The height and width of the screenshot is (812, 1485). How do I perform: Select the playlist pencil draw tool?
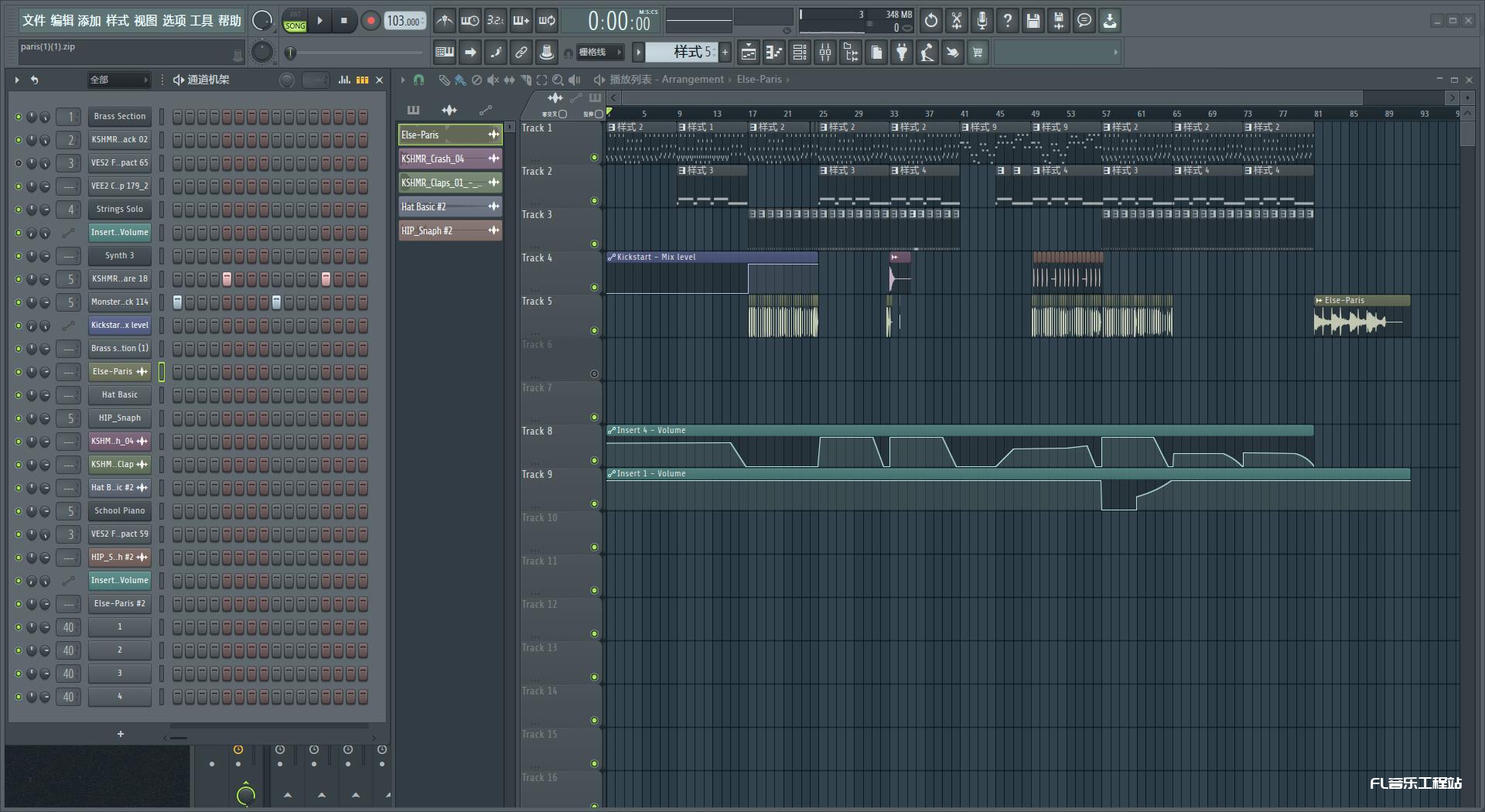(x=444, y=80)
